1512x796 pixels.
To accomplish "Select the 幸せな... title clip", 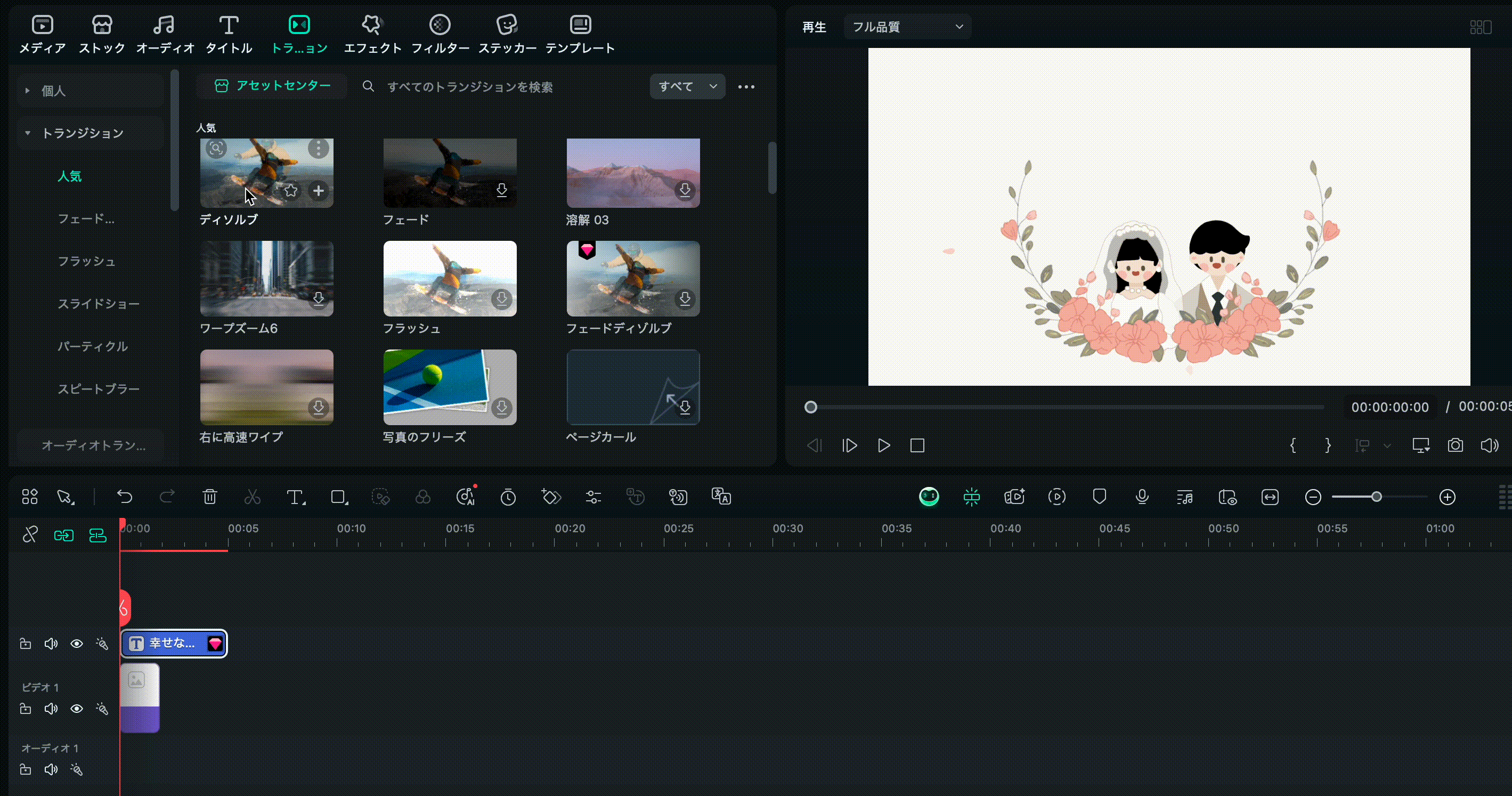I will pos(174,644).
